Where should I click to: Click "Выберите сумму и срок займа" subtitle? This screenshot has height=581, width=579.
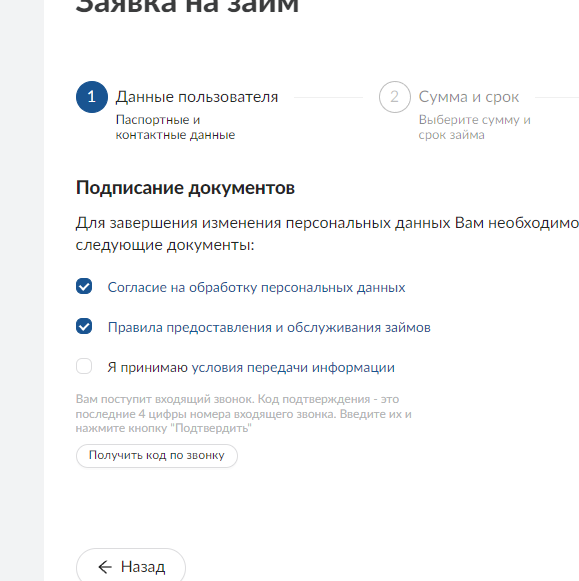[475, 127]
